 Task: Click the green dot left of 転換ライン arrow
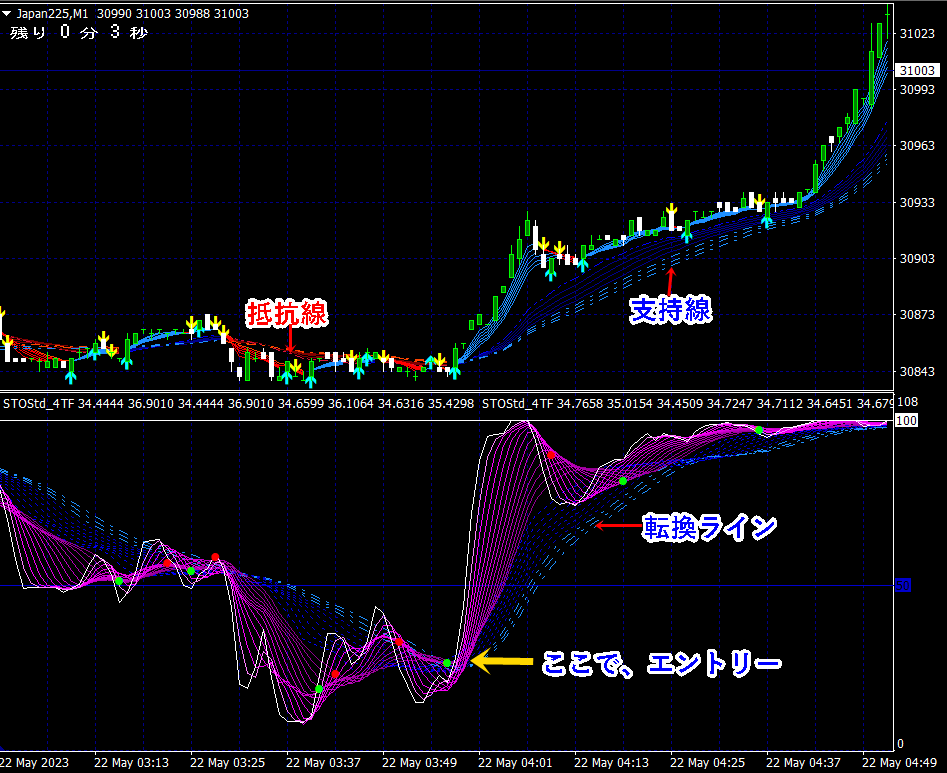coord(622,482)
